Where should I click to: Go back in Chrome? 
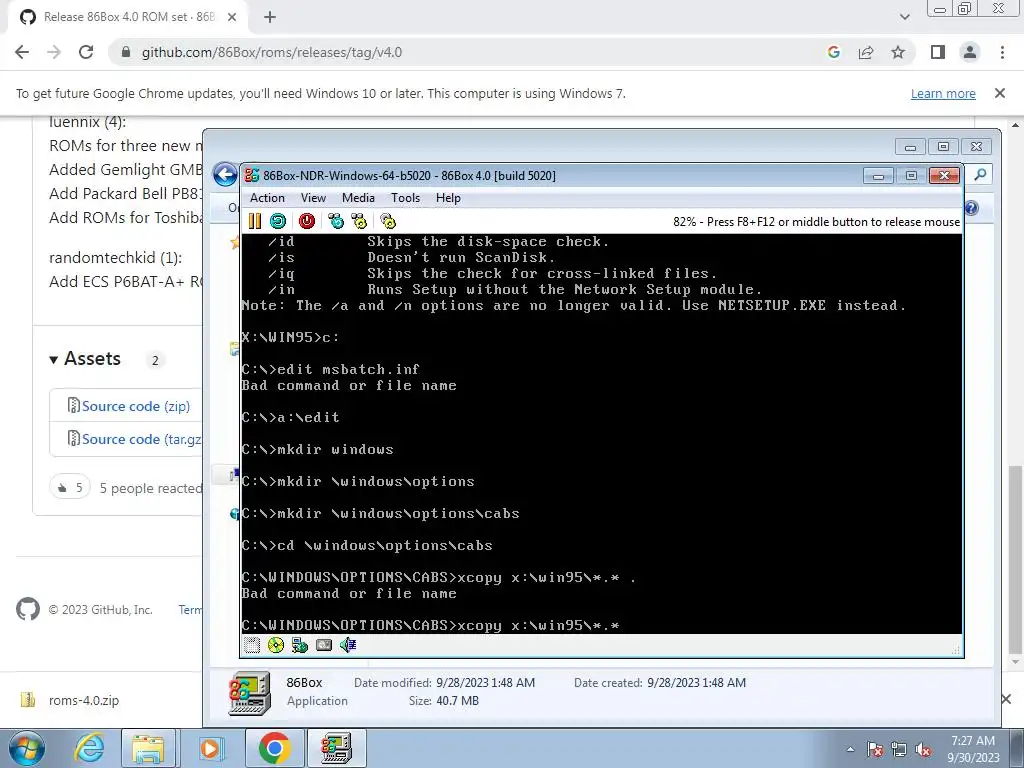click(x=22, y=52)
